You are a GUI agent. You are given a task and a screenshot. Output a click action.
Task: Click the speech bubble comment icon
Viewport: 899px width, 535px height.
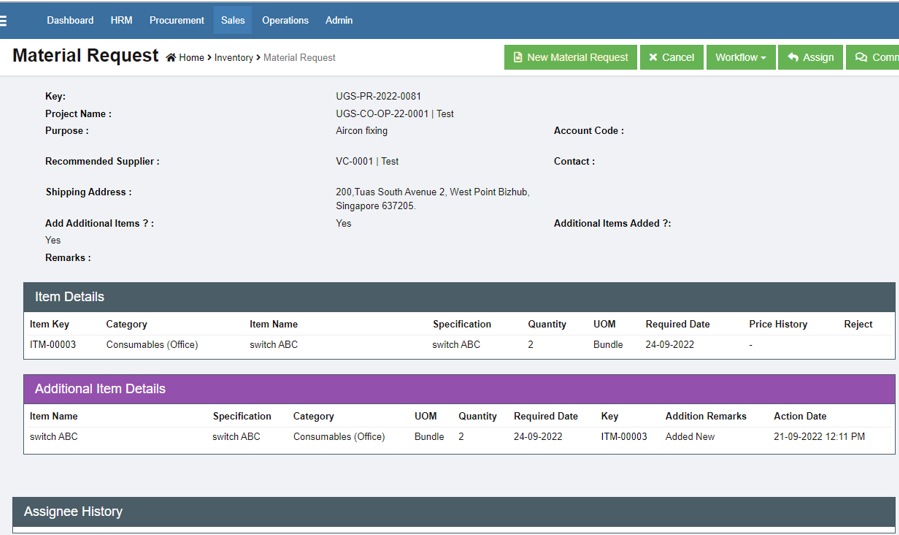[861, 58]
